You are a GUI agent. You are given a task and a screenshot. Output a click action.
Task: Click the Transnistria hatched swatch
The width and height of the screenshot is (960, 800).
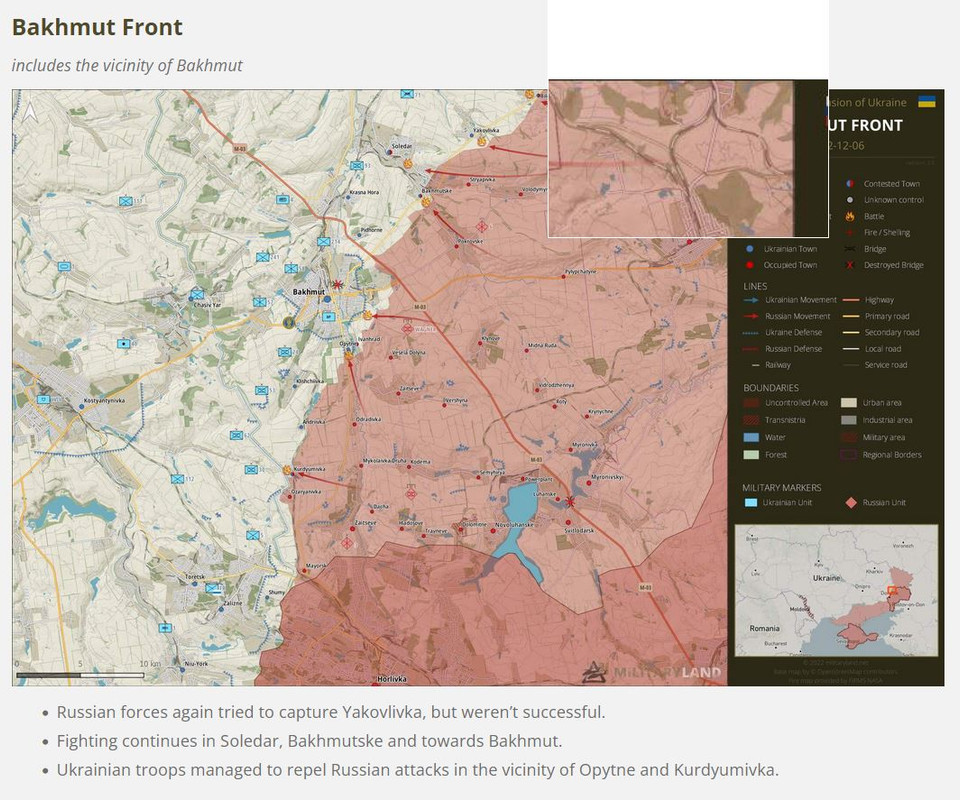pos(751,420)
